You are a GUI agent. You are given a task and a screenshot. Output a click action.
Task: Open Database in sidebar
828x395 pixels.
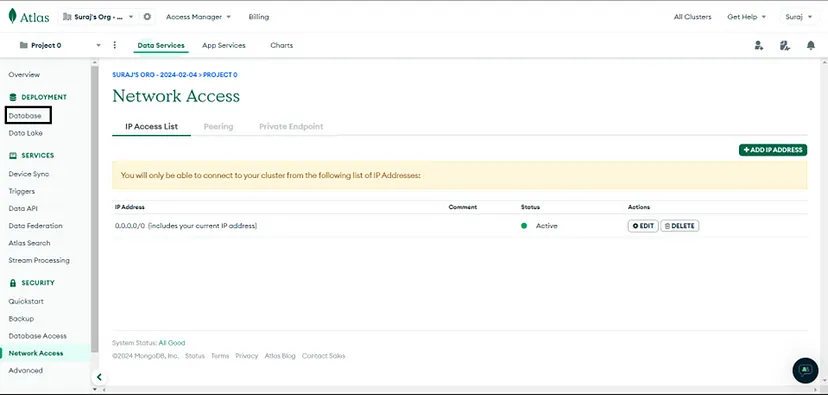point(25,116)
